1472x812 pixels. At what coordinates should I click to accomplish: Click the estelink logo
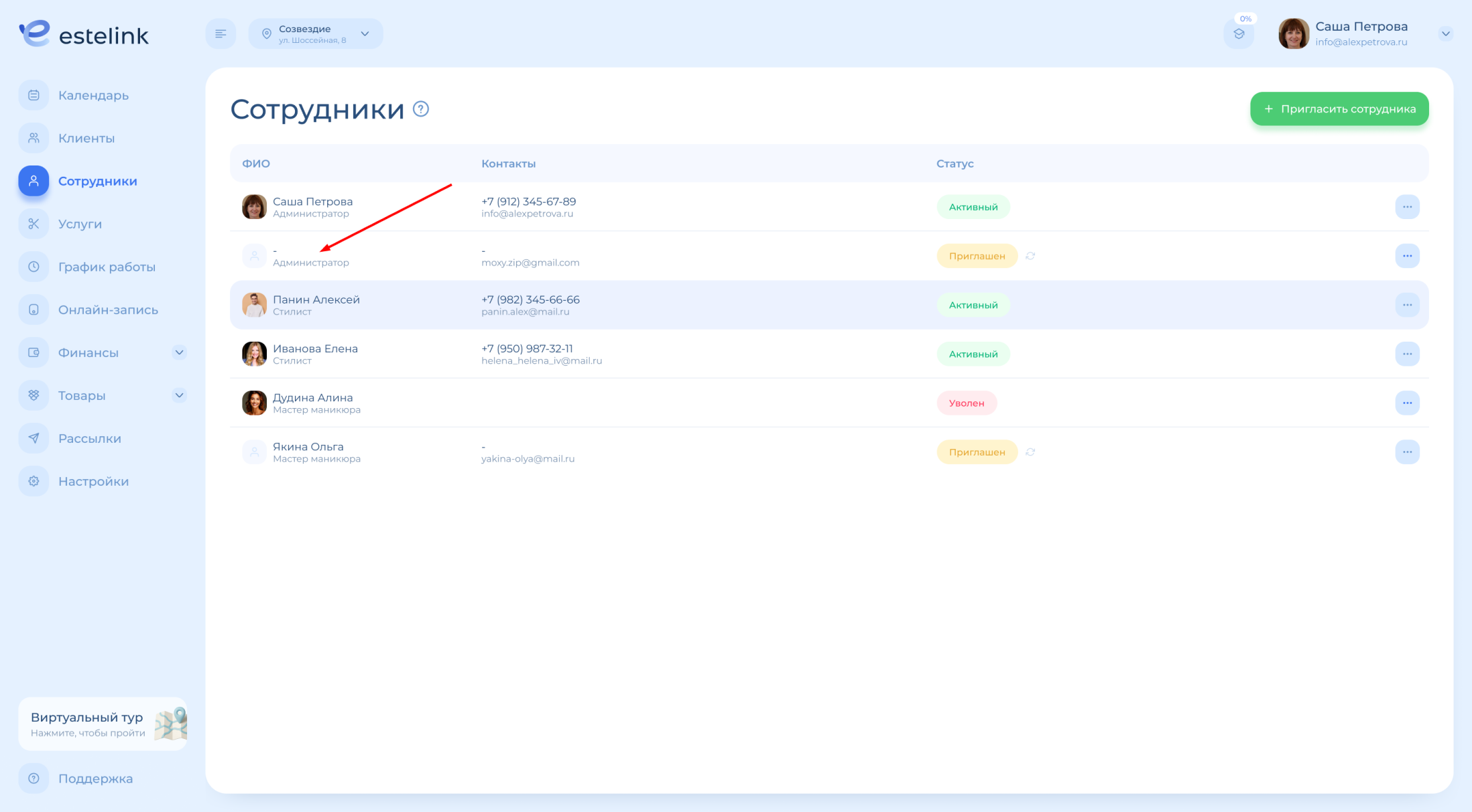coord(84,33)
